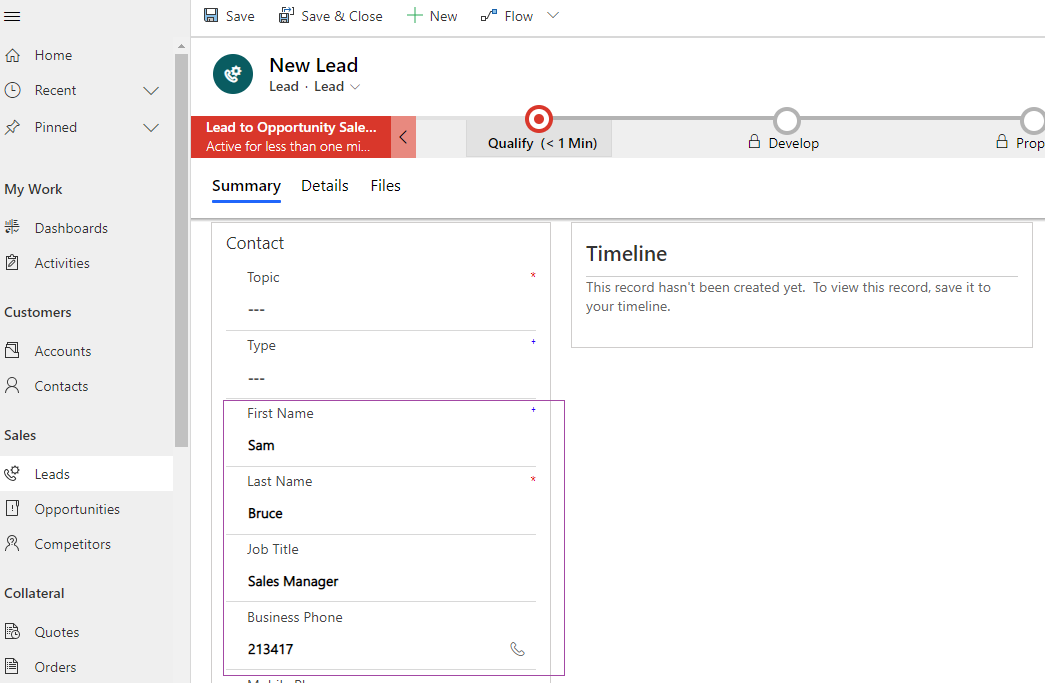Click the Contacts person icon

pos(12,385)
